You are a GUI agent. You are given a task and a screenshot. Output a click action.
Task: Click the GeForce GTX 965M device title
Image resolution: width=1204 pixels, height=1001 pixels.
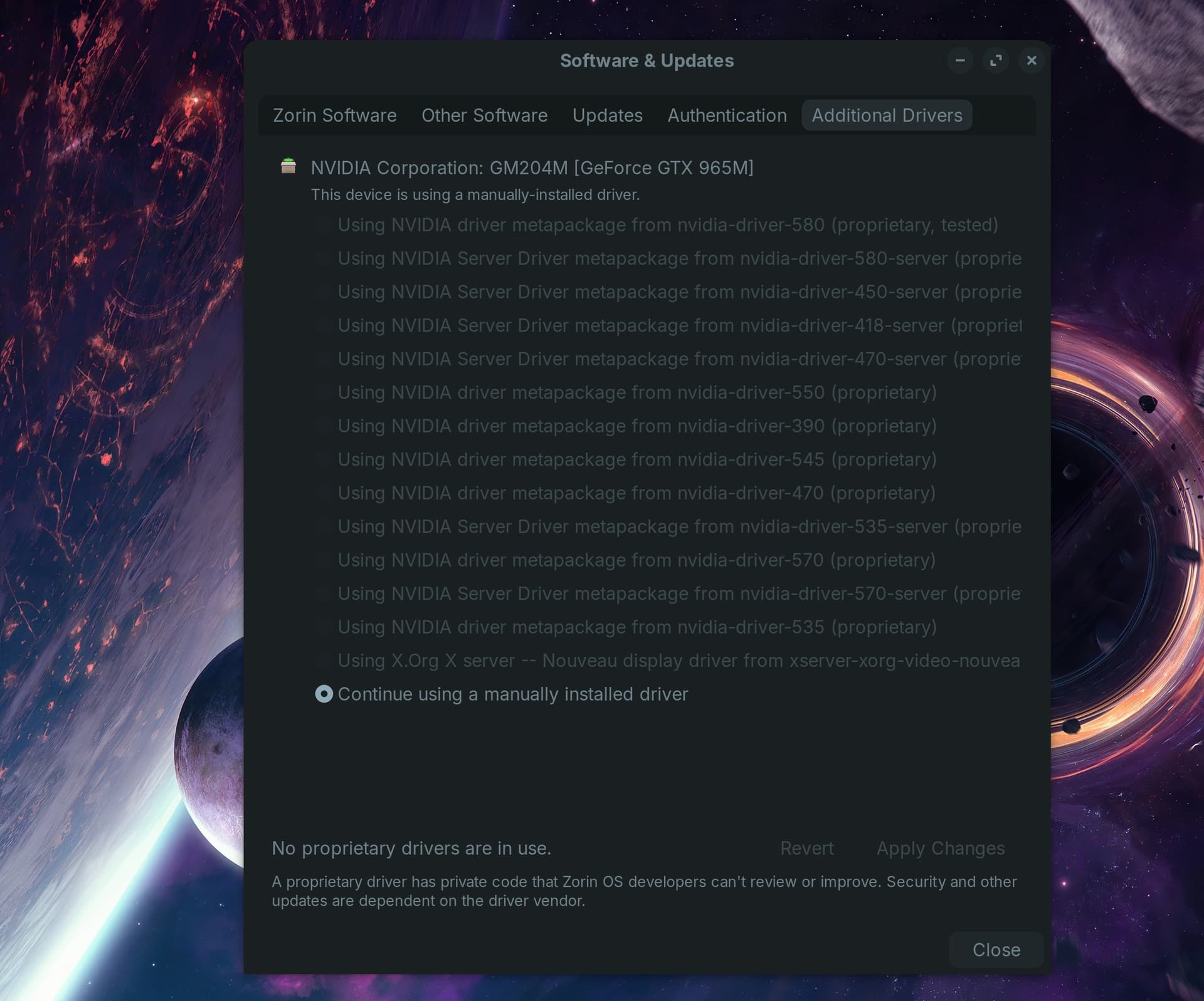pyautogui.click(x=532, y=168)
